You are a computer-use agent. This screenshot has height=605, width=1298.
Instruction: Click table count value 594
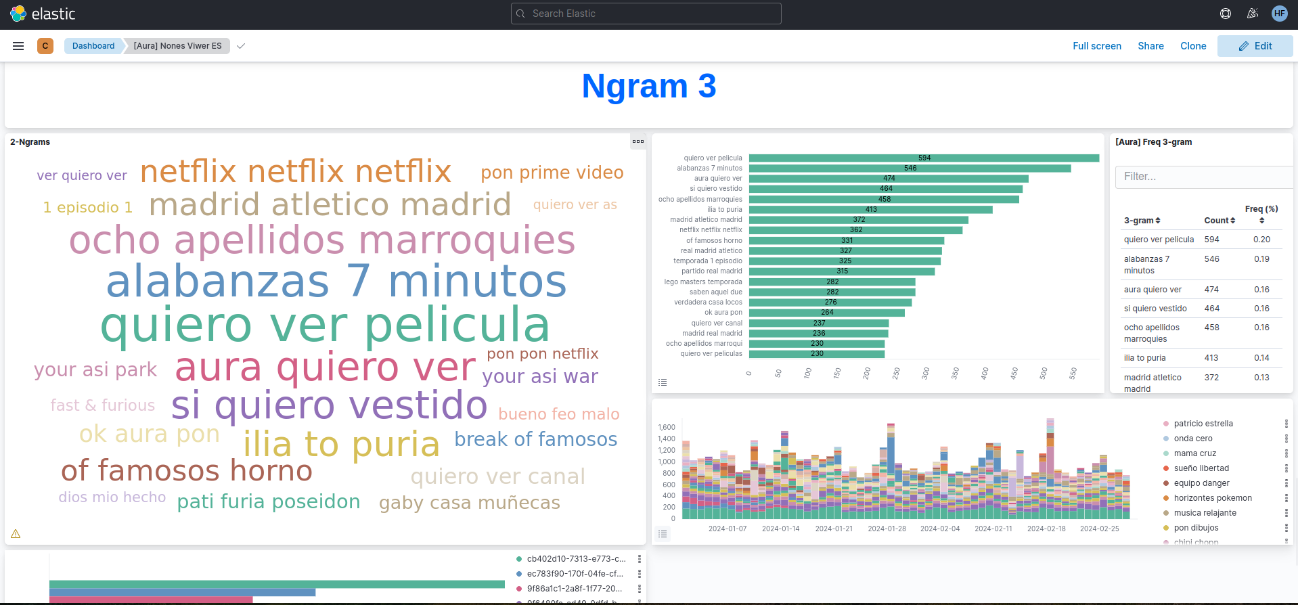(x=1214, y=239)
